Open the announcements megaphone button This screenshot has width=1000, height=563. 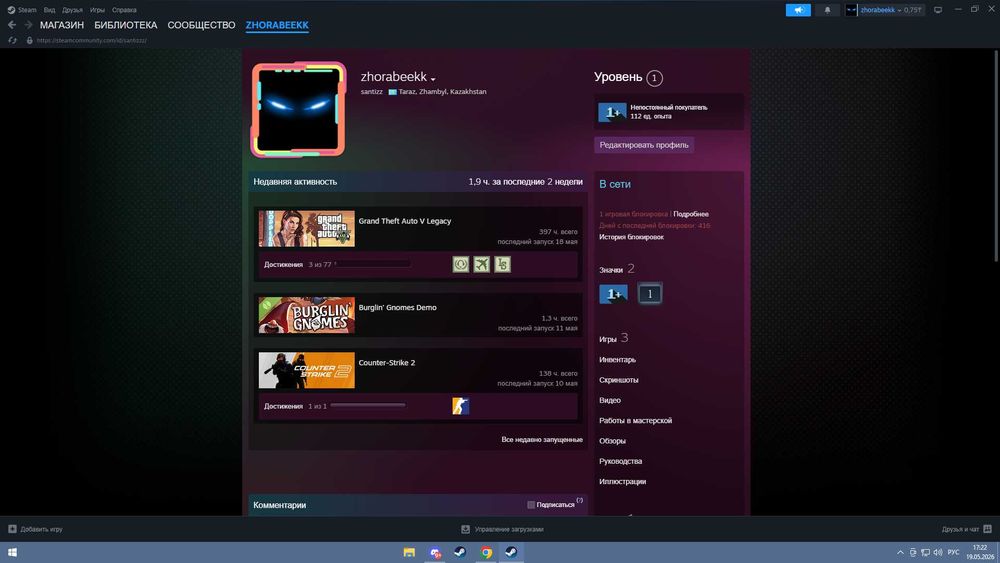tap(798, 10)
